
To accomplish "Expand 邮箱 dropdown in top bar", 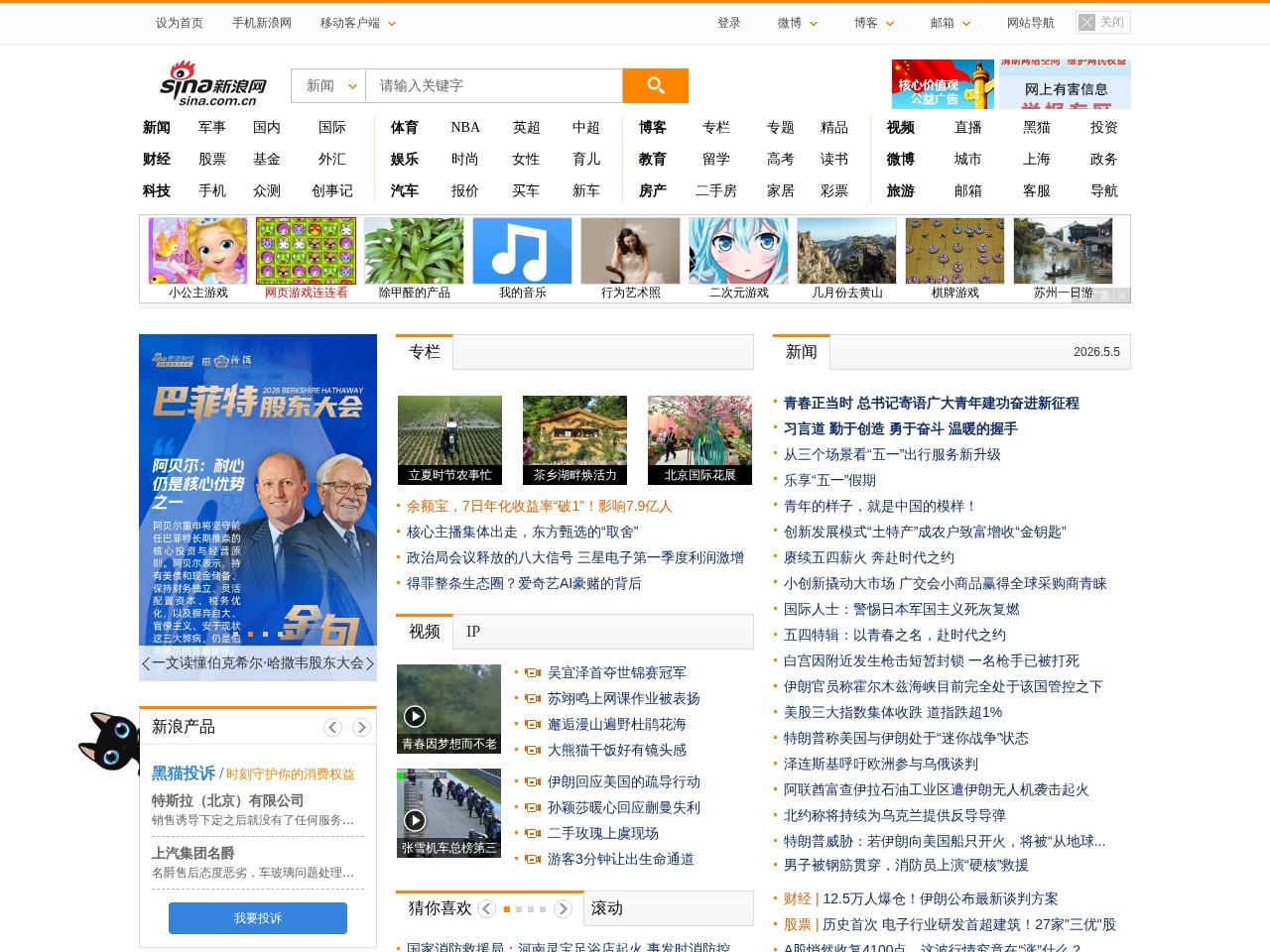I will (951, 23).
